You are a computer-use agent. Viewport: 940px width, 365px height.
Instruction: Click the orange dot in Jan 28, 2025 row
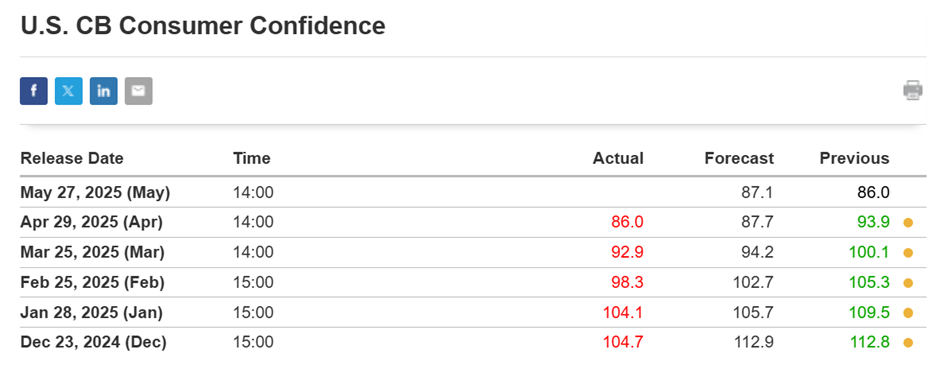pyautogui.click(x=908, y=313)
